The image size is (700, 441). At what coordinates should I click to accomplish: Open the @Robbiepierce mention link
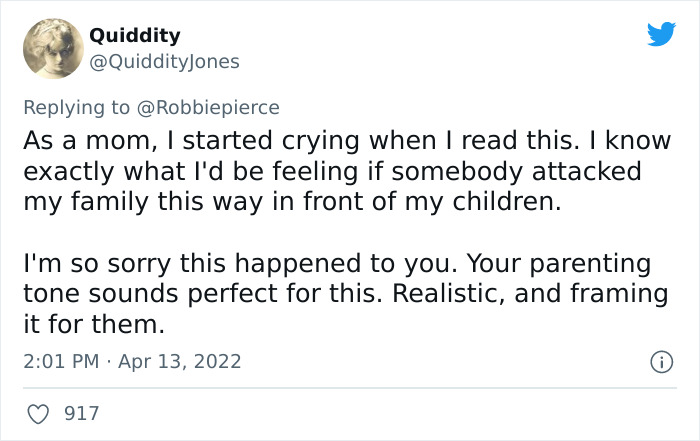point(216,107)
